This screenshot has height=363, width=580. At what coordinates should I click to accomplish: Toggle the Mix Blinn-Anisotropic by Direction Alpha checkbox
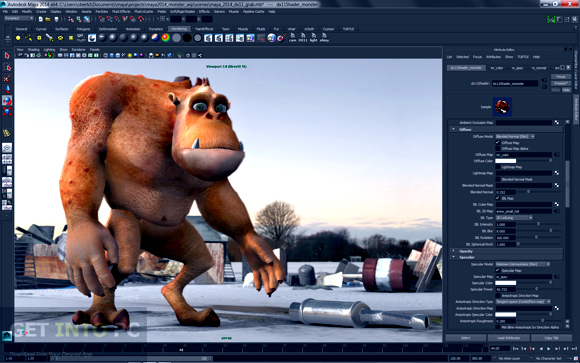click(x=498, y=327)
